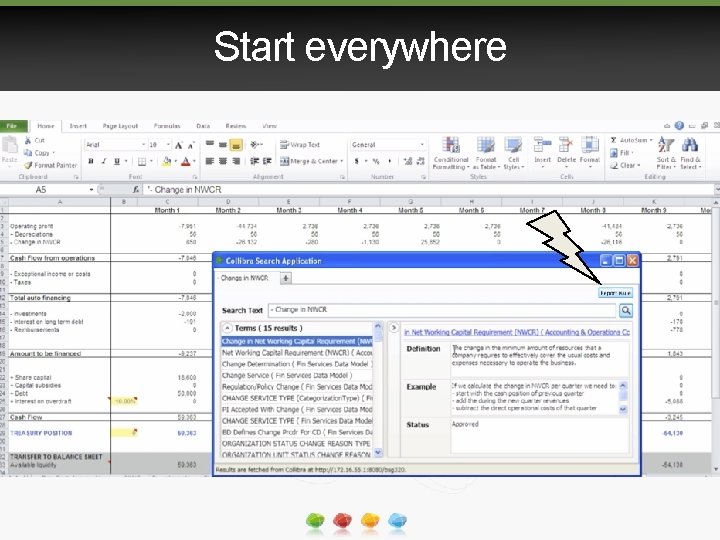Click the Excel Help question mark icon
The image size is (720, 540).
pos(679,125)
